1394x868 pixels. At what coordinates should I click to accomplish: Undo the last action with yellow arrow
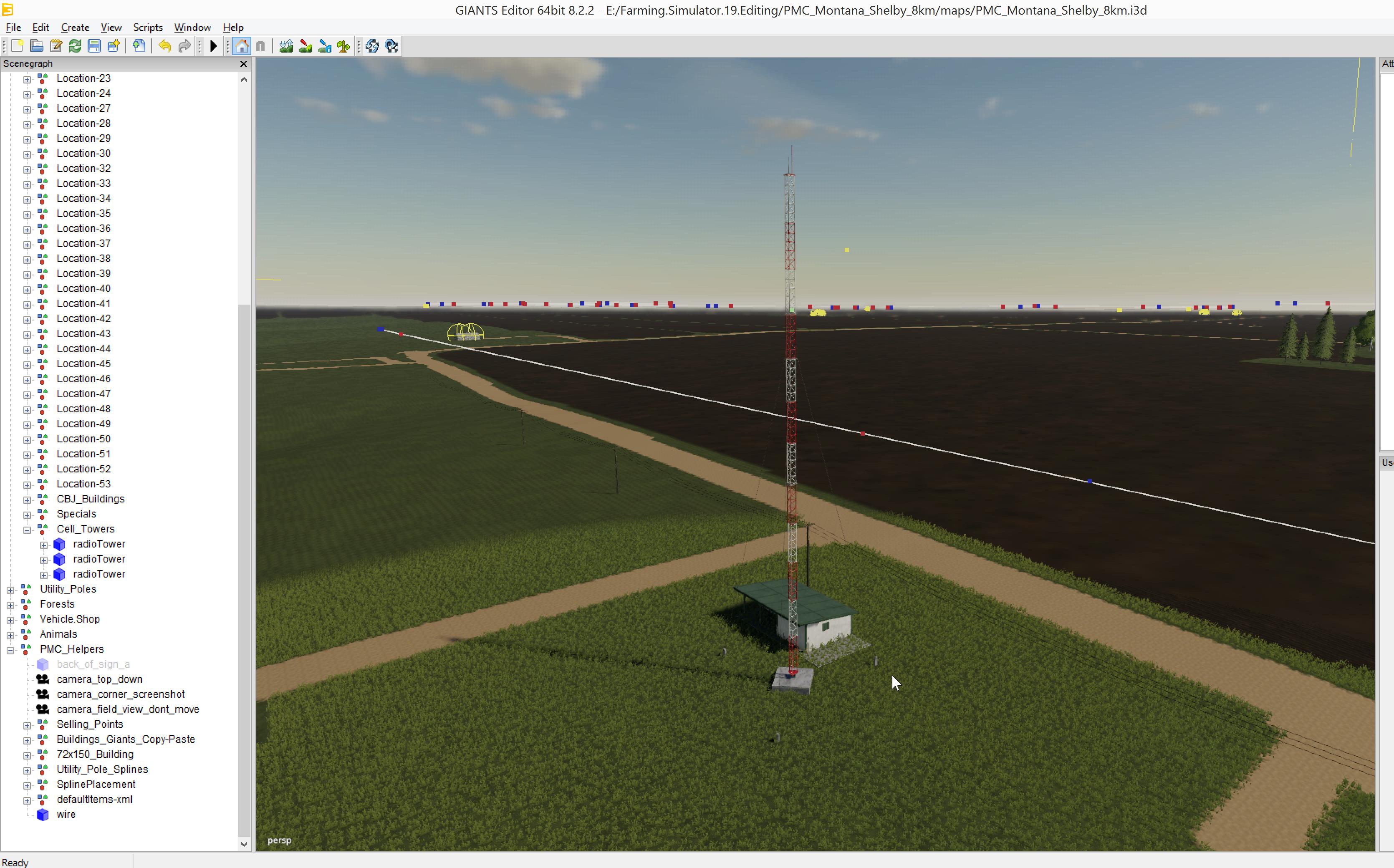tap(165, 46)
